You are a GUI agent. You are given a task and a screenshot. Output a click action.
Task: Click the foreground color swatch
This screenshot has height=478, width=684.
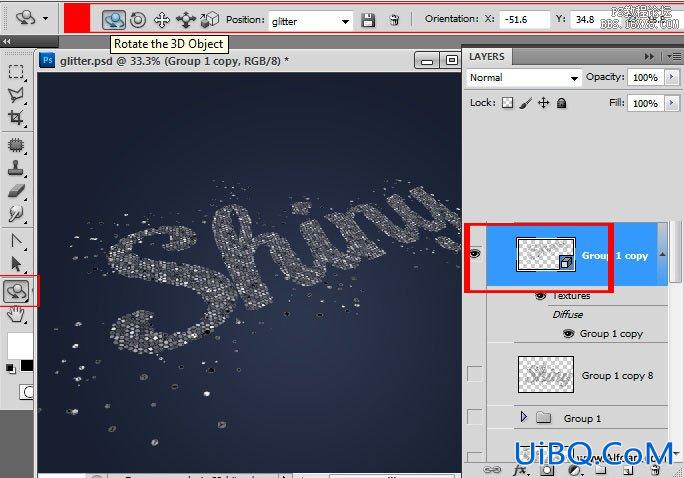pos(20,346)
